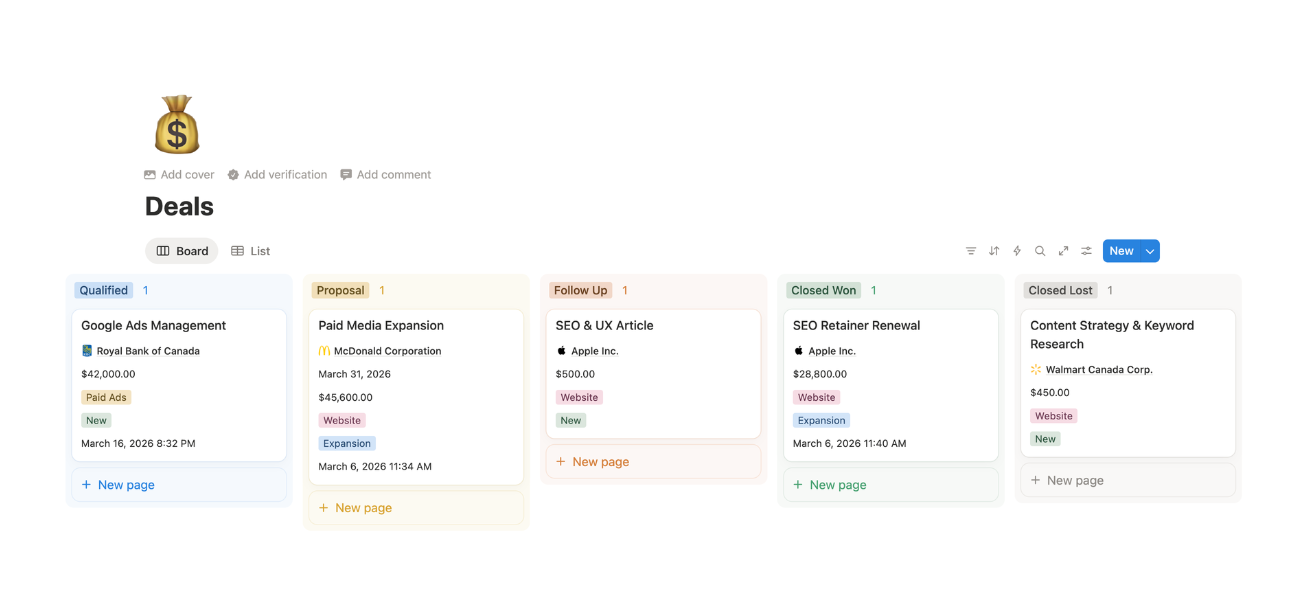The width and height of the screenshot is (1300, 600).
Task: Click the March 31, 2026 date
Action: pyautogui.click(x=354, y=374)
